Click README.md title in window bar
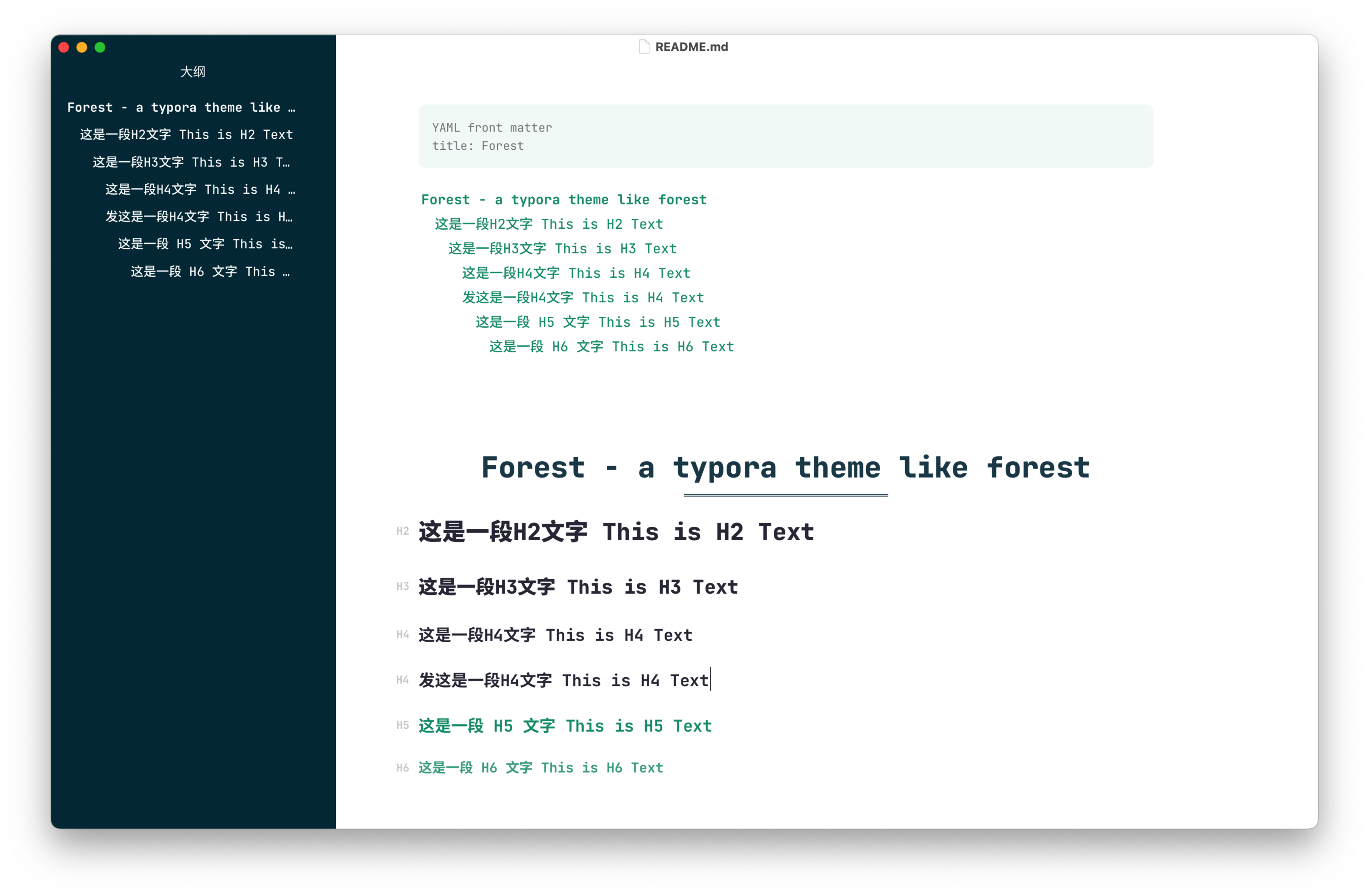 pos(691,47)
